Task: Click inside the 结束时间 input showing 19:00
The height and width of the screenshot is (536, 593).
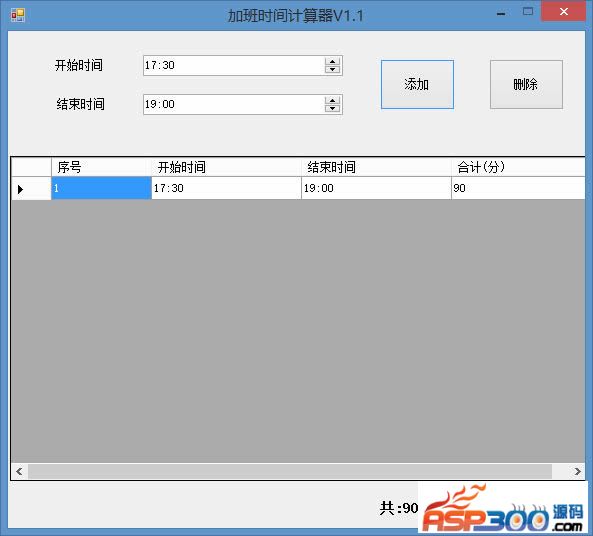Action: pyautogui.click(x=234, y=104)
